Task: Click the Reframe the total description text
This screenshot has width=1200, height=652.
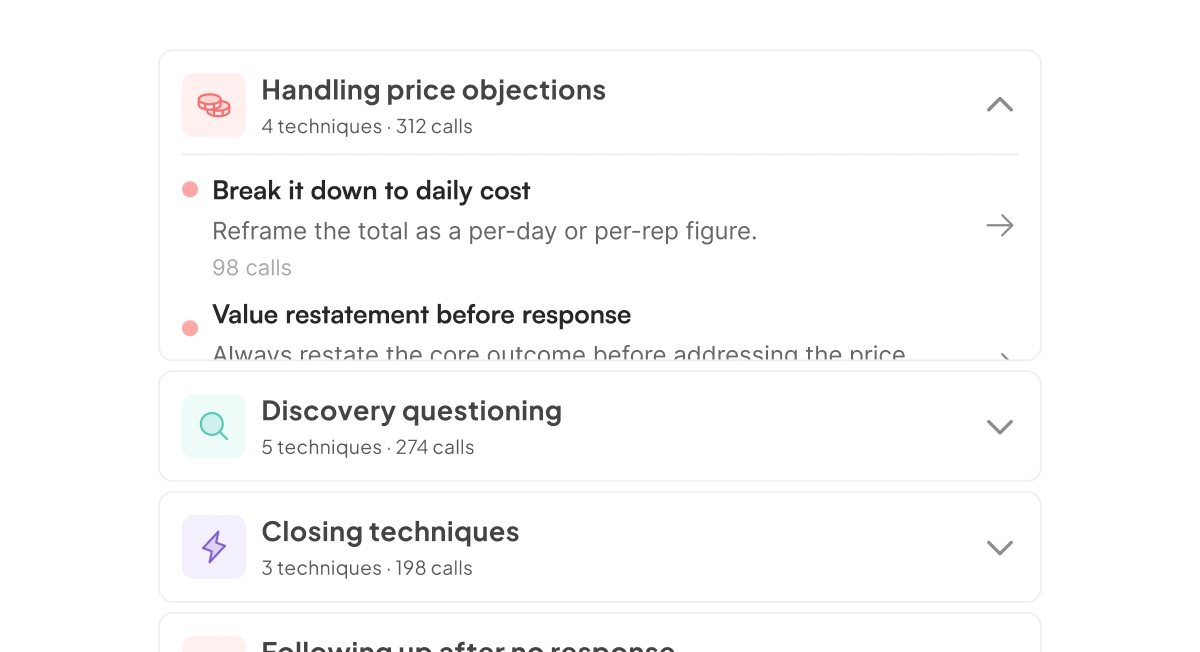Action: (x=484, y=232)
